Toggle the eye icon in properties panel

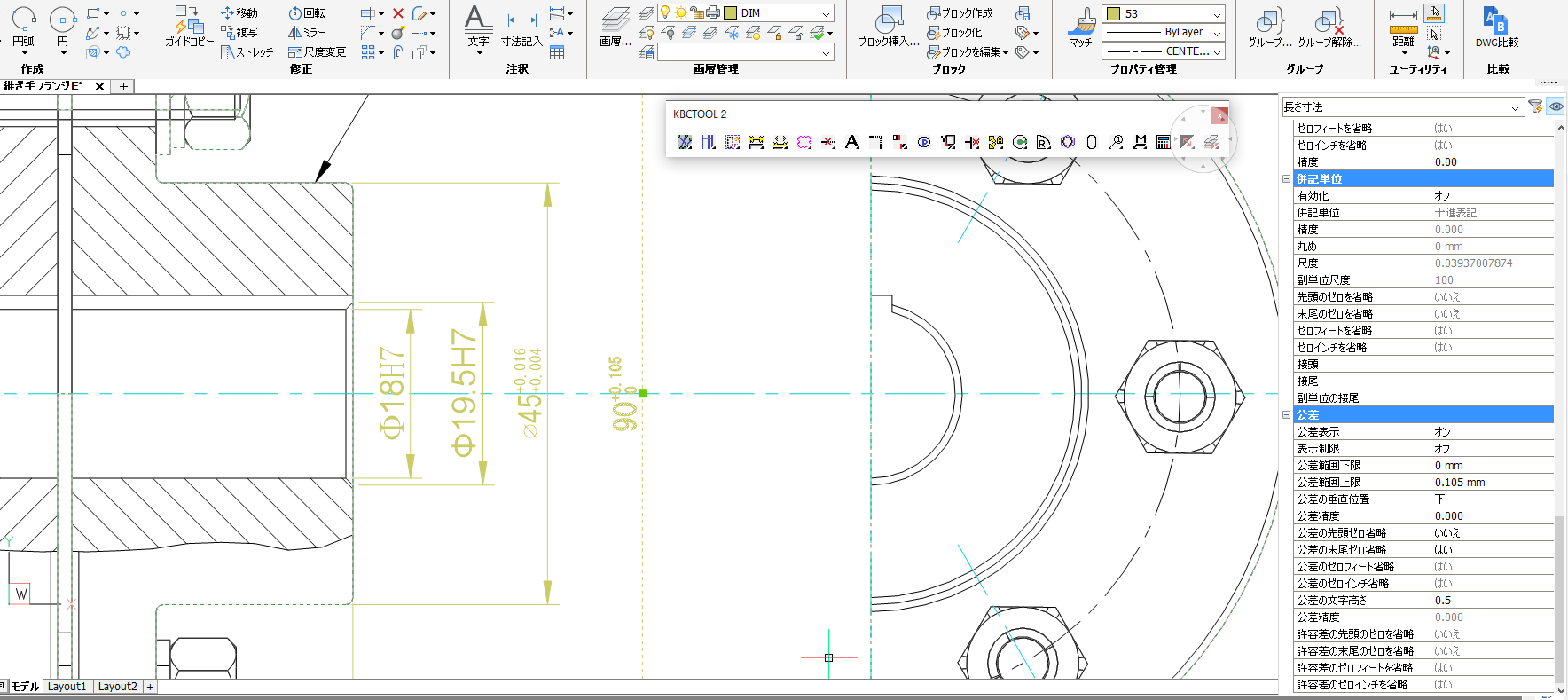click(1556, 106)
